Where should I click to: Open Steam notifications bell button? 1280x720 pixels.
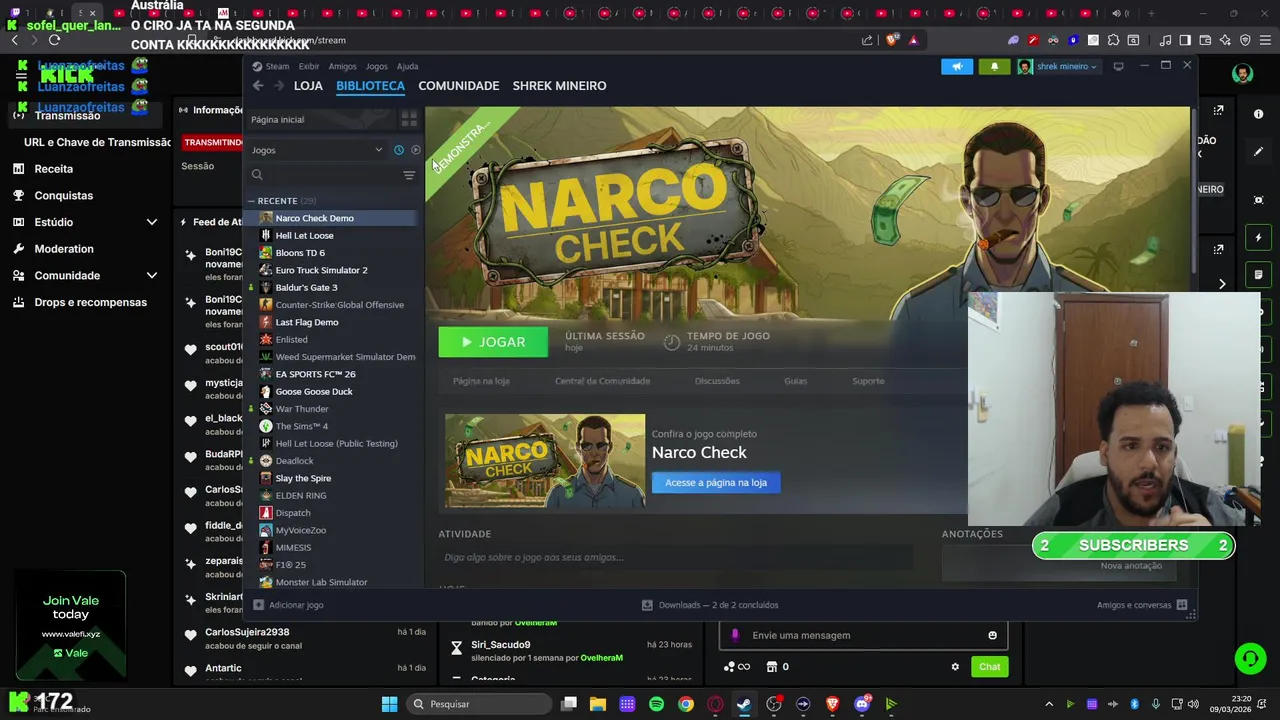pyautogui.click(x=994, y=66)
